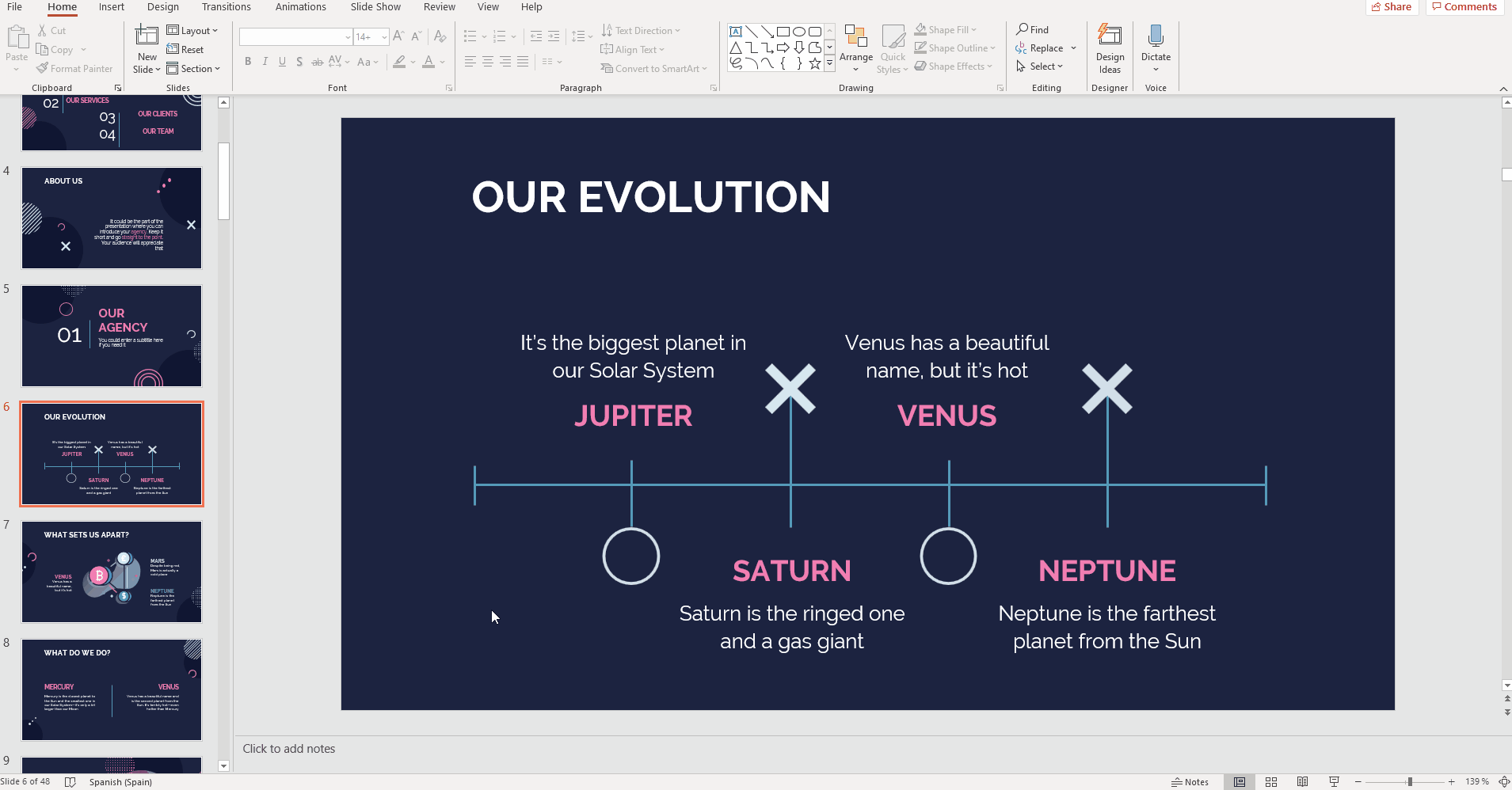Select the Format Painter tool

click(x=74, y=69)
